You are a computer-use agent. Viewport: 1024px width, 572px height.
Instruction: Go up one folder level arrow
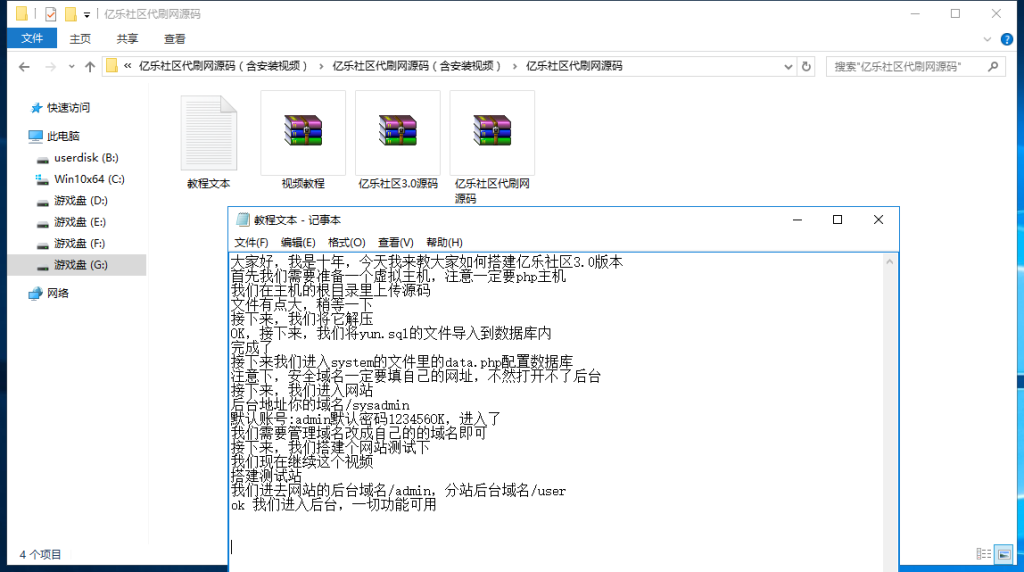[x=90, y=67]
